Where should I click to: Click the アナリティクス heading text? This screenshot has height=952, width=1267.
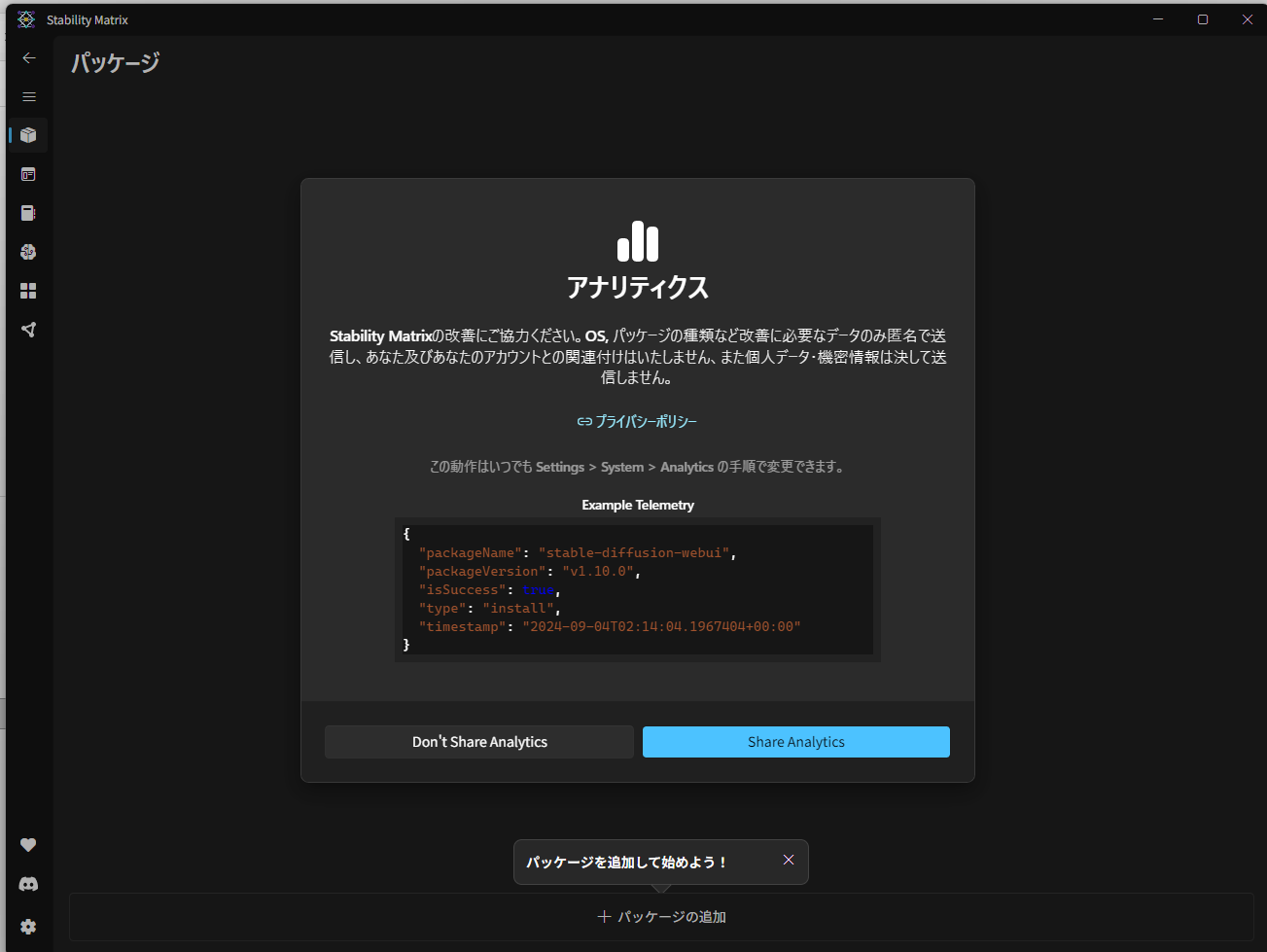(638, 288)
